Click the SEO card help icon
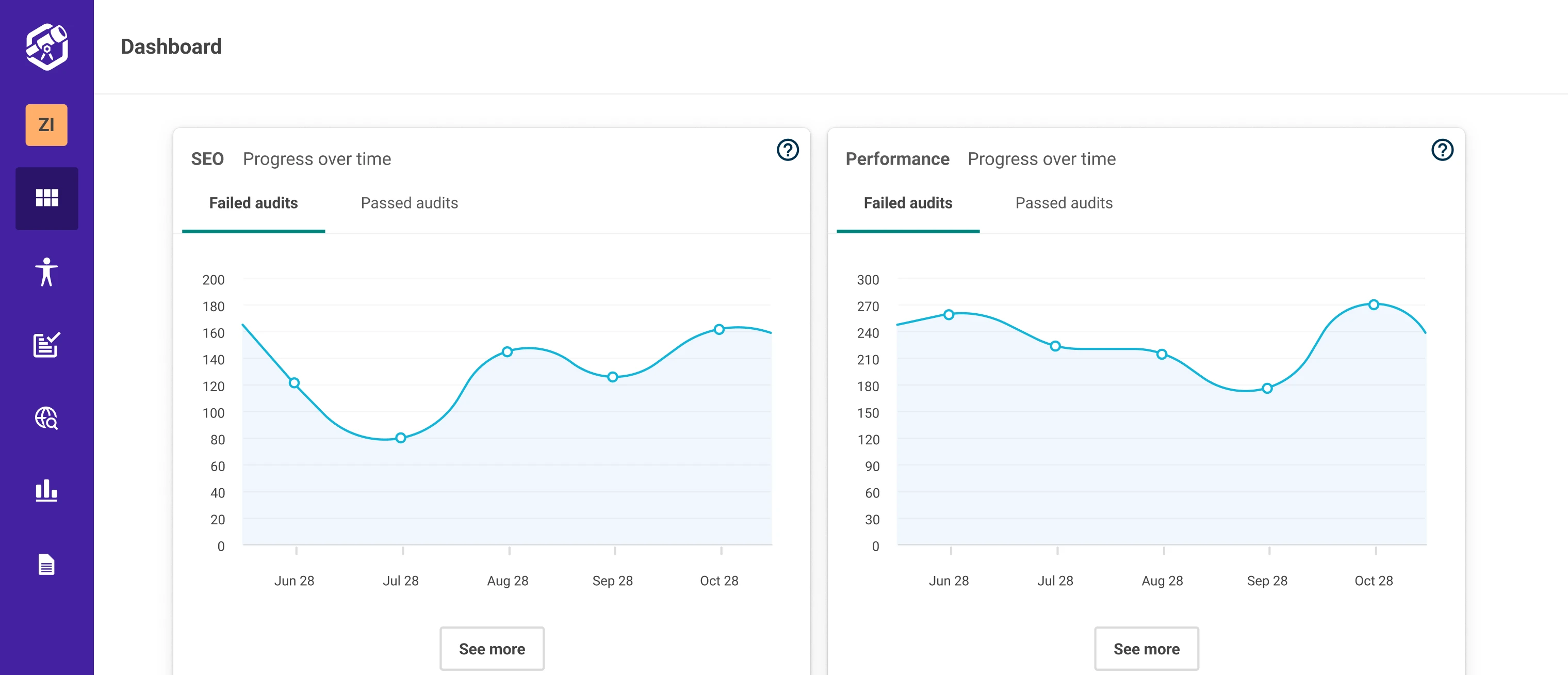This screenshot has width=1568, height=675. point(787,150)
